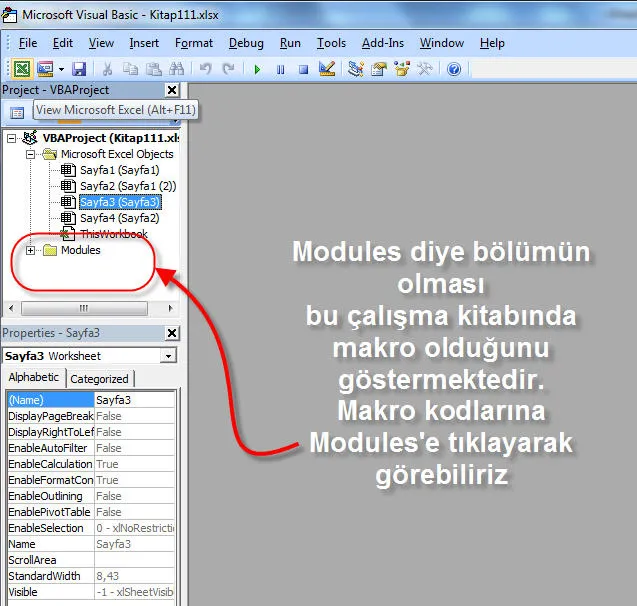Switch to the Categorized properties tab

click(100, 379)
